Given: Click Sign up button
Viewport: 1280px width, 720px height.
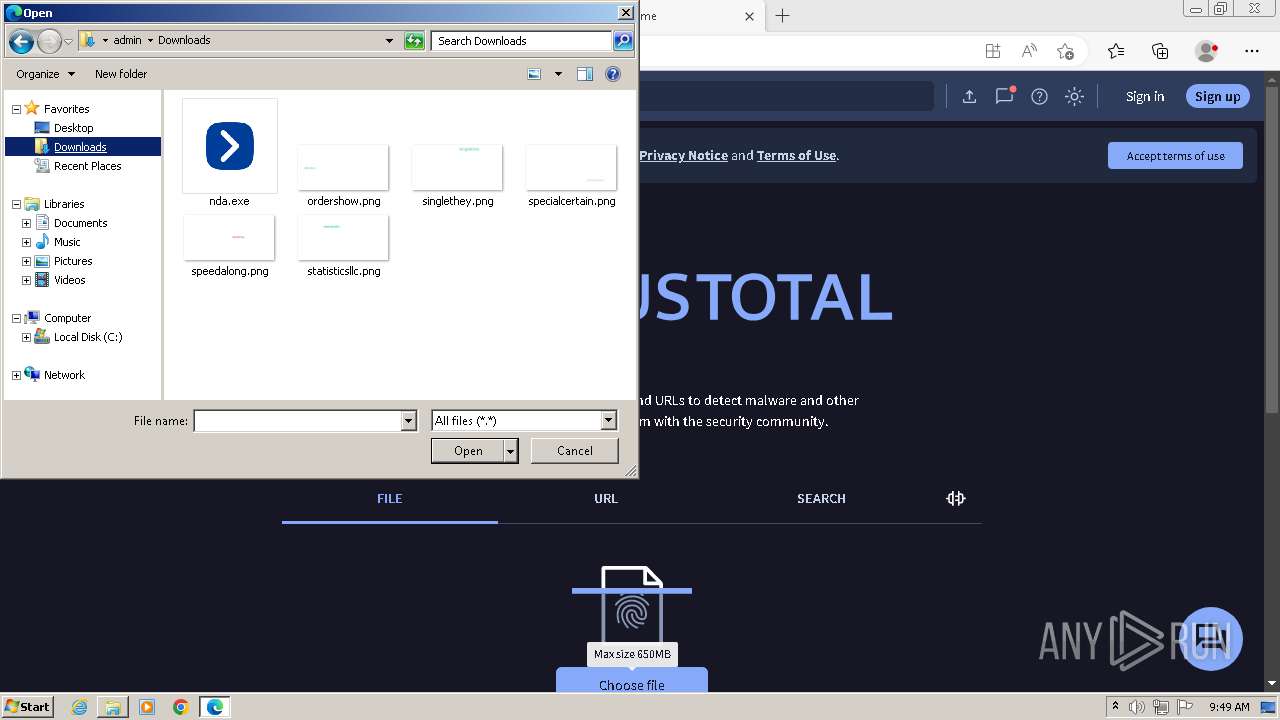Looking at the screenshot, I should (x=1217, y=97).
